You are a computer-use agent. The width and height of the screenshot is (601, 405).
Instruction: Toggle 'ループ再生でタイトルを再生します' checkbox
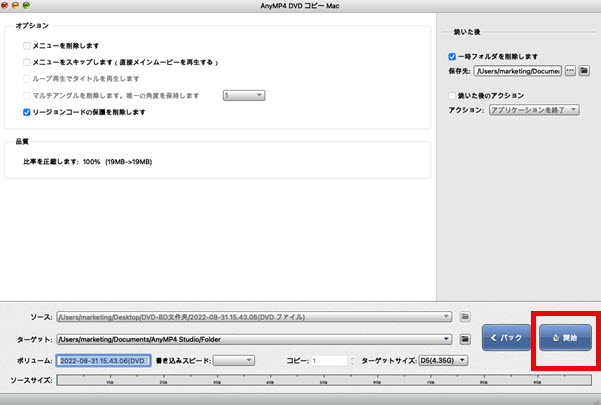point(26,79)
